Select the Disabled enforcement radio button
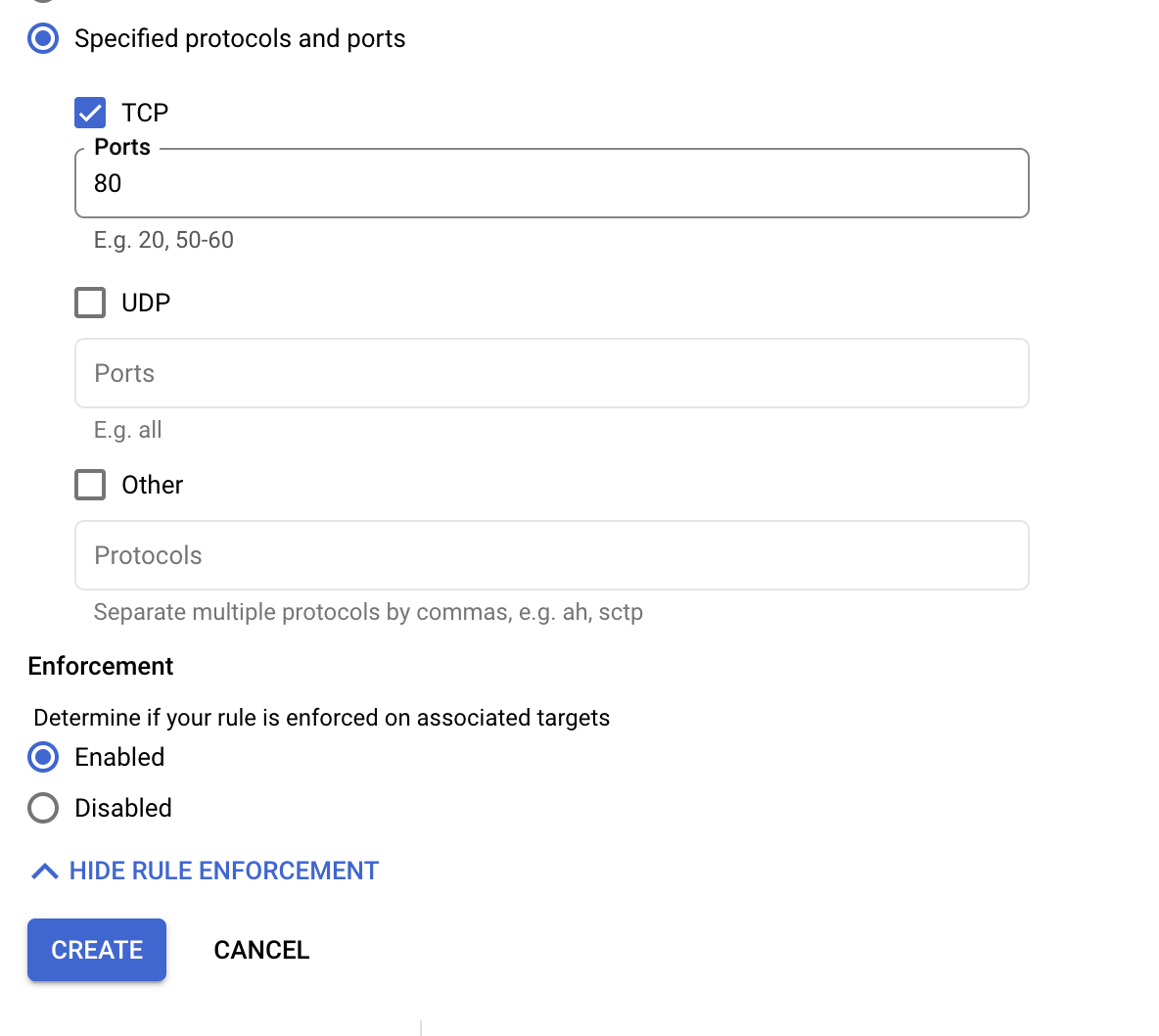The image size is (1159, 1036). pos(43,808)
